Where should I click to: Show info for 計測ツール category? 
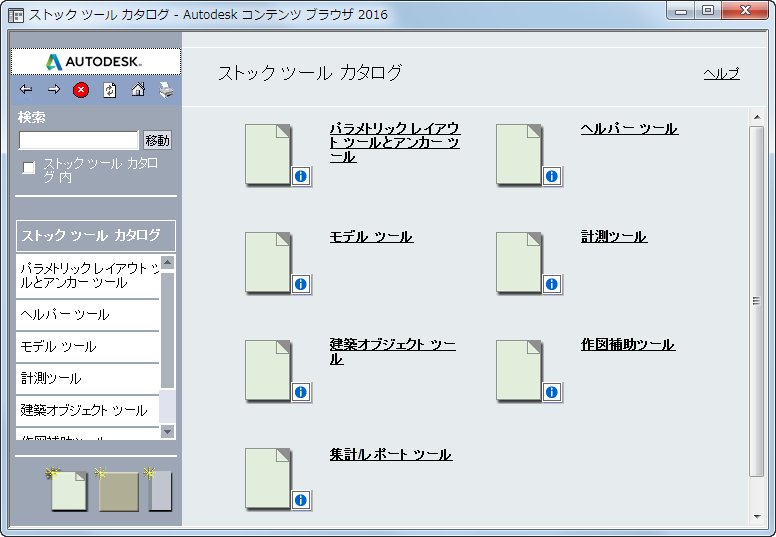pos(552,284)
